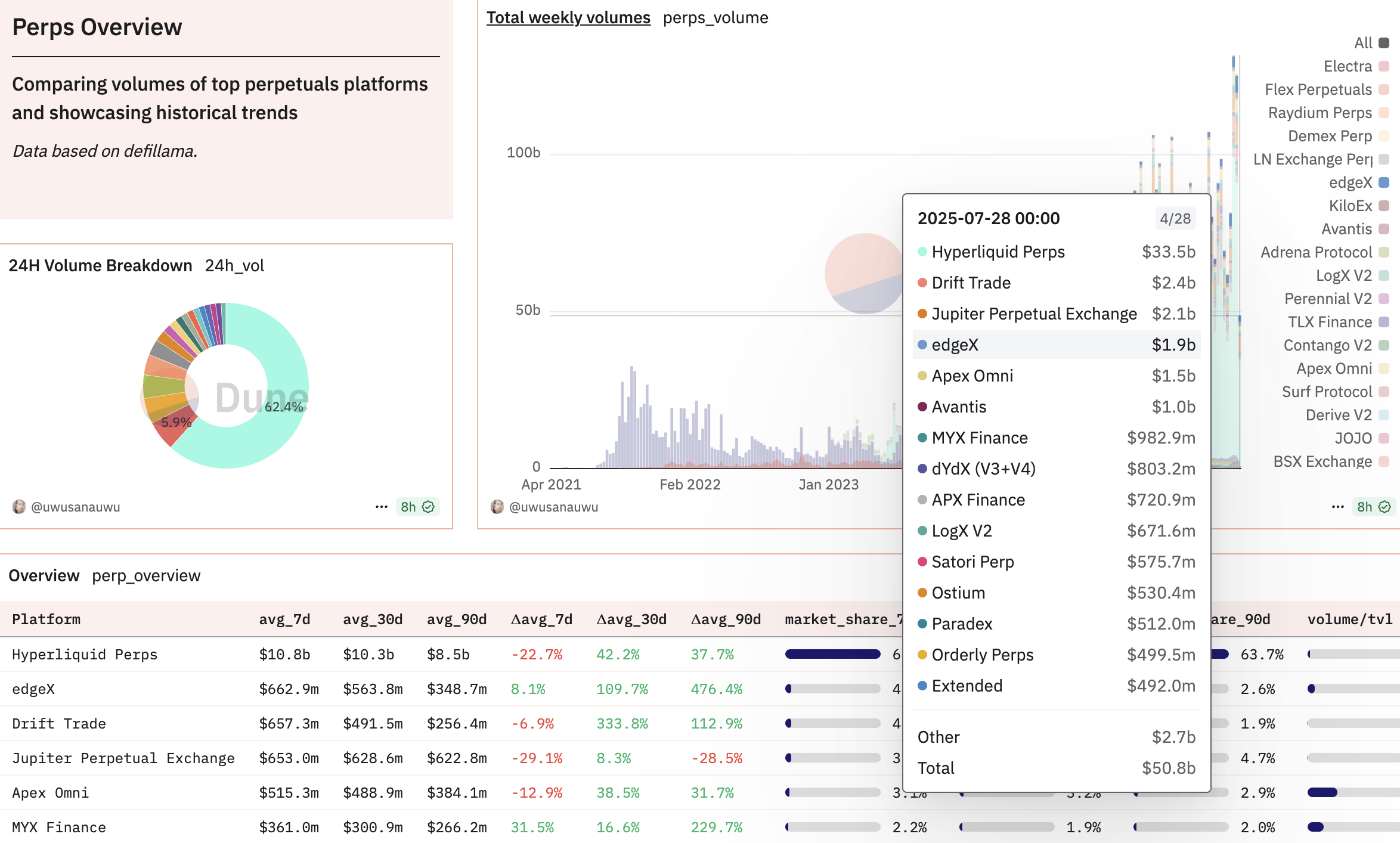Click @uwusanauwu avatar under pie chart

19,507
